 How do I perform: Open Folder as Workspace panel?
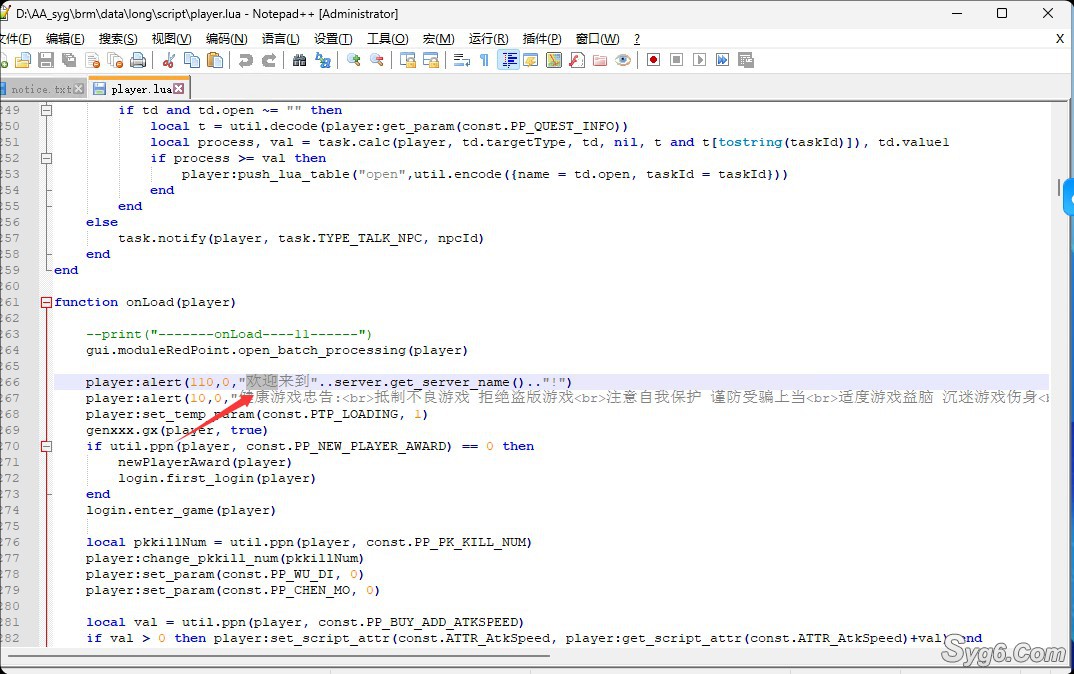(x=600, y=60)
